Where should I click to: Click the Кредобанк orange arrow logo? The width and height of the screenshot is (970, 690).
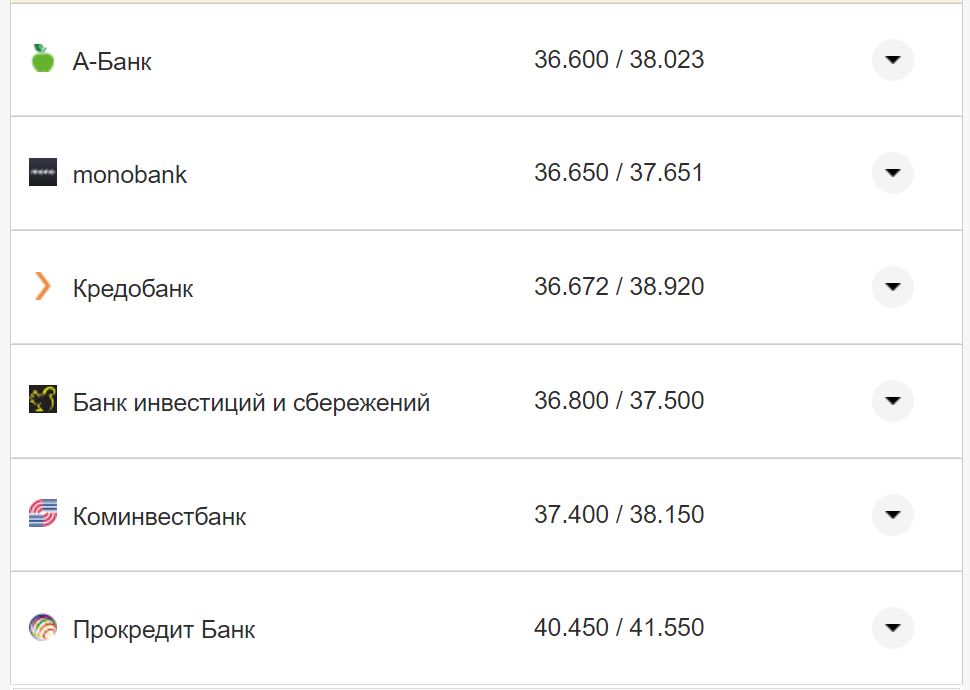(x=42, y=287)
